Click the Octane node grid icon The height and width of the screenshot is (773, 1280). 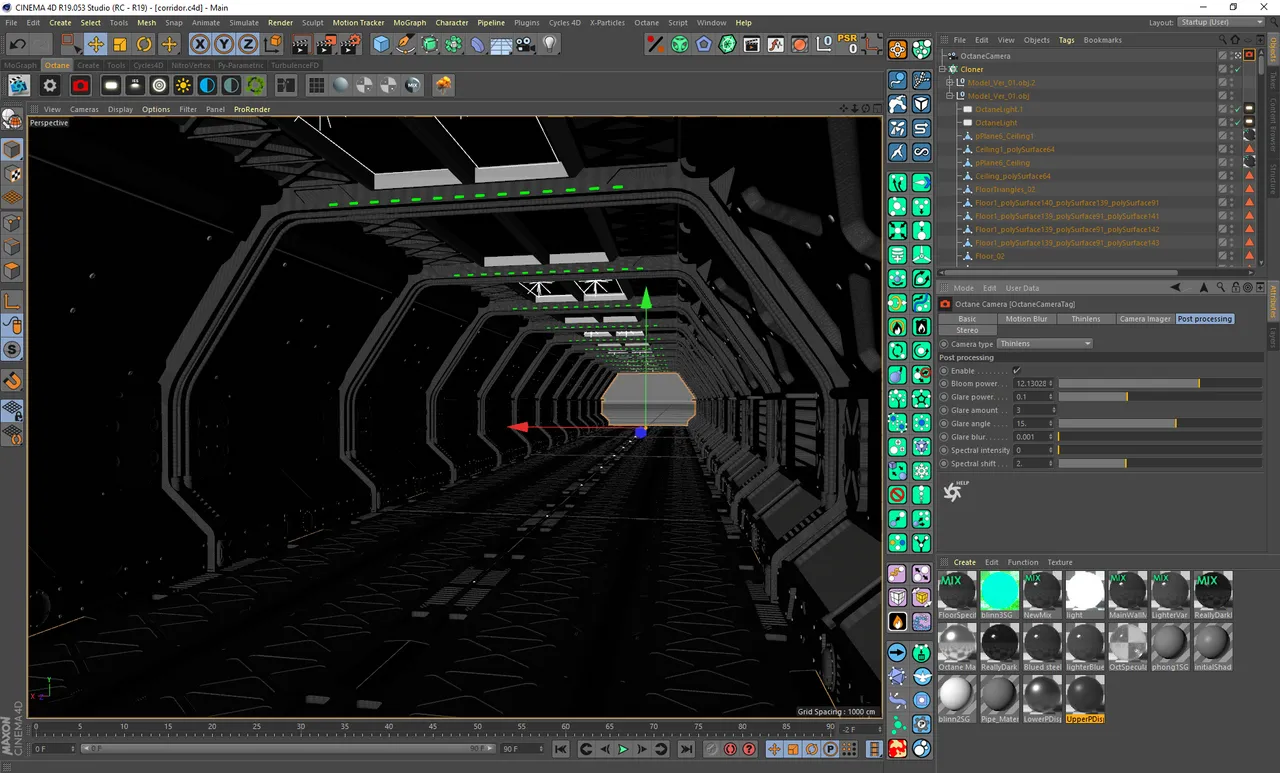316,86
